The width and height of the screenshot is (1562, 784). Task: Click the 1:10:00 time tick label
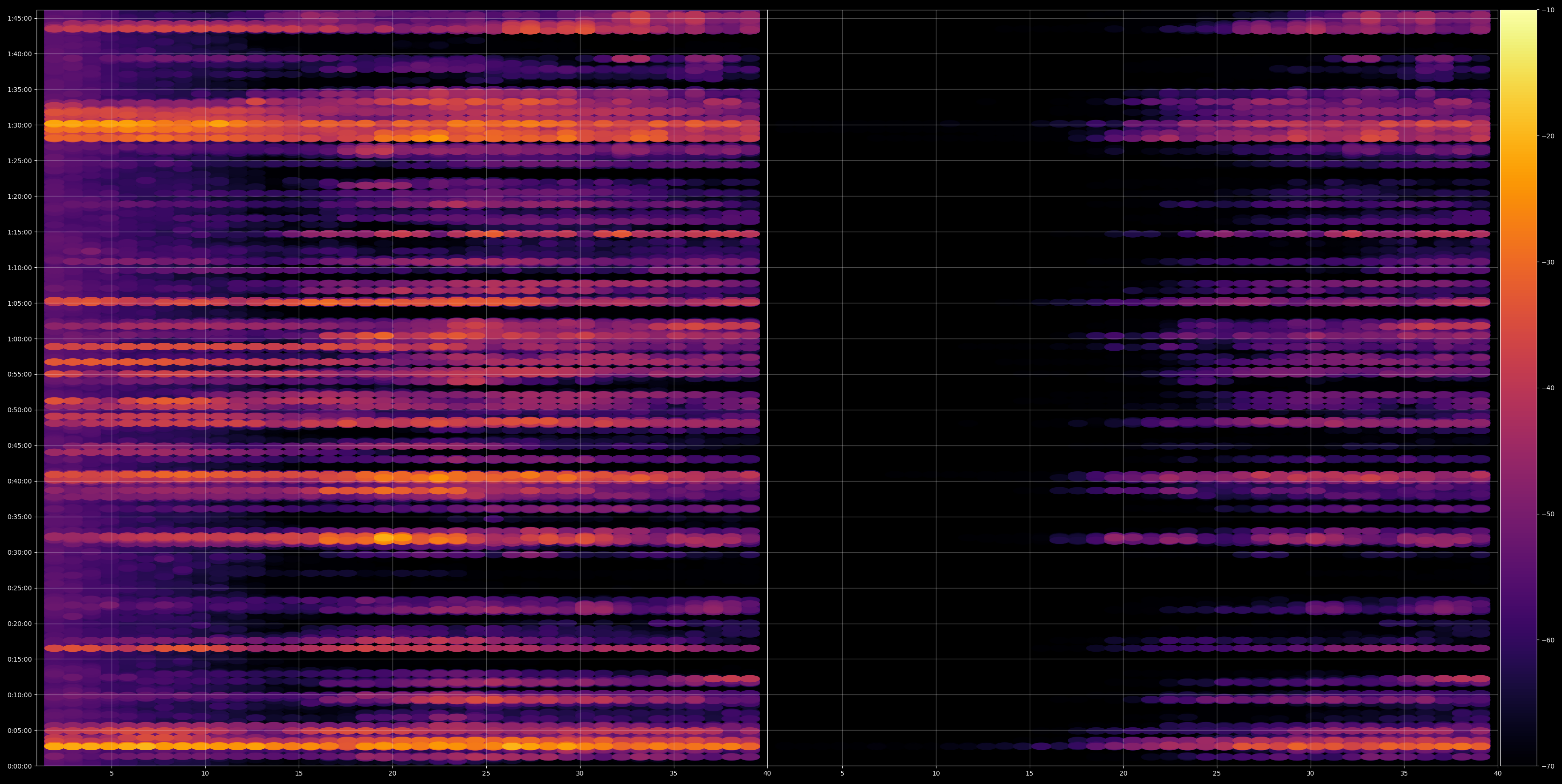(19, 267)
